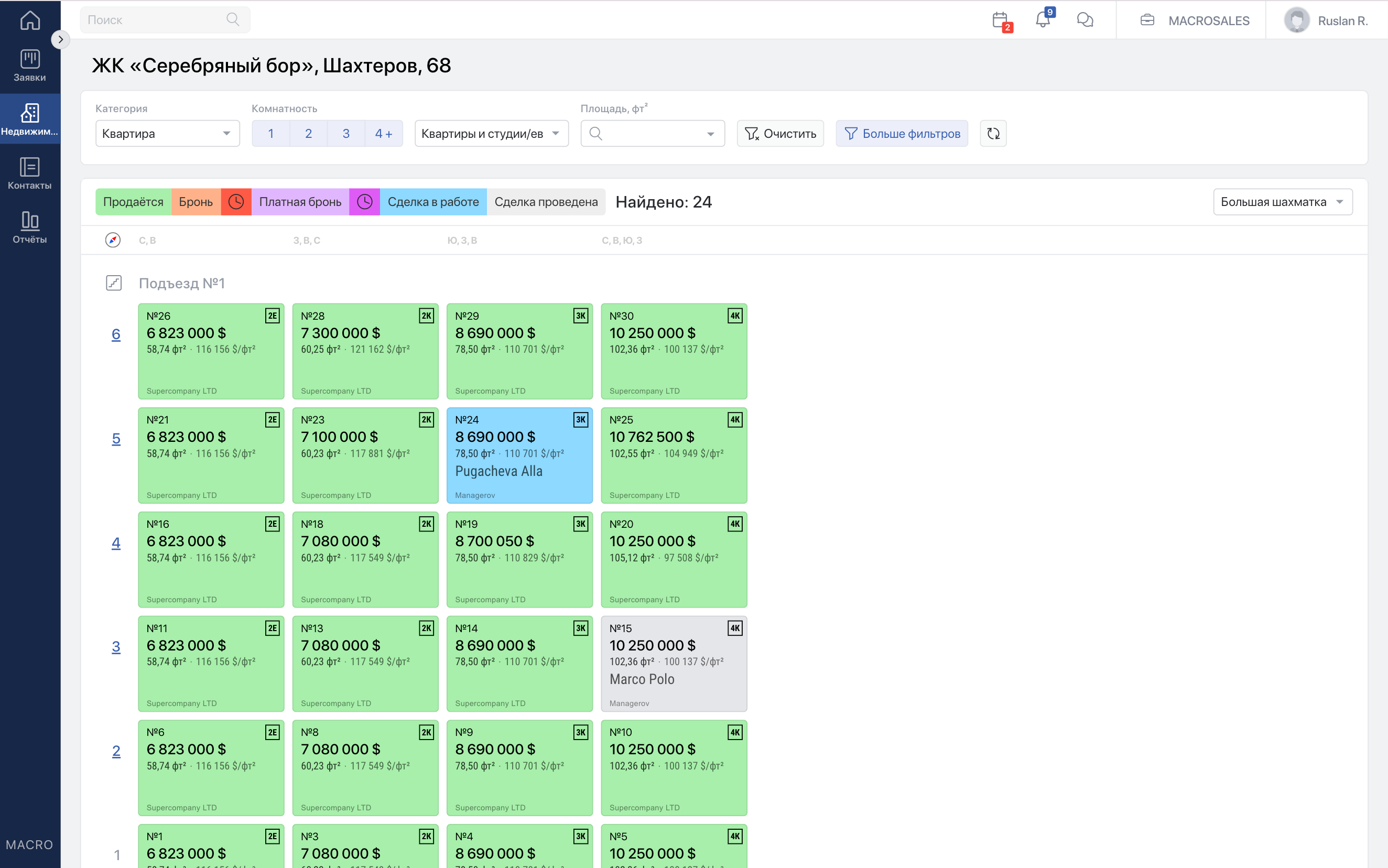Click the Ruslan R. user name
This screenshot has width=1388, height=868.
1342,20
